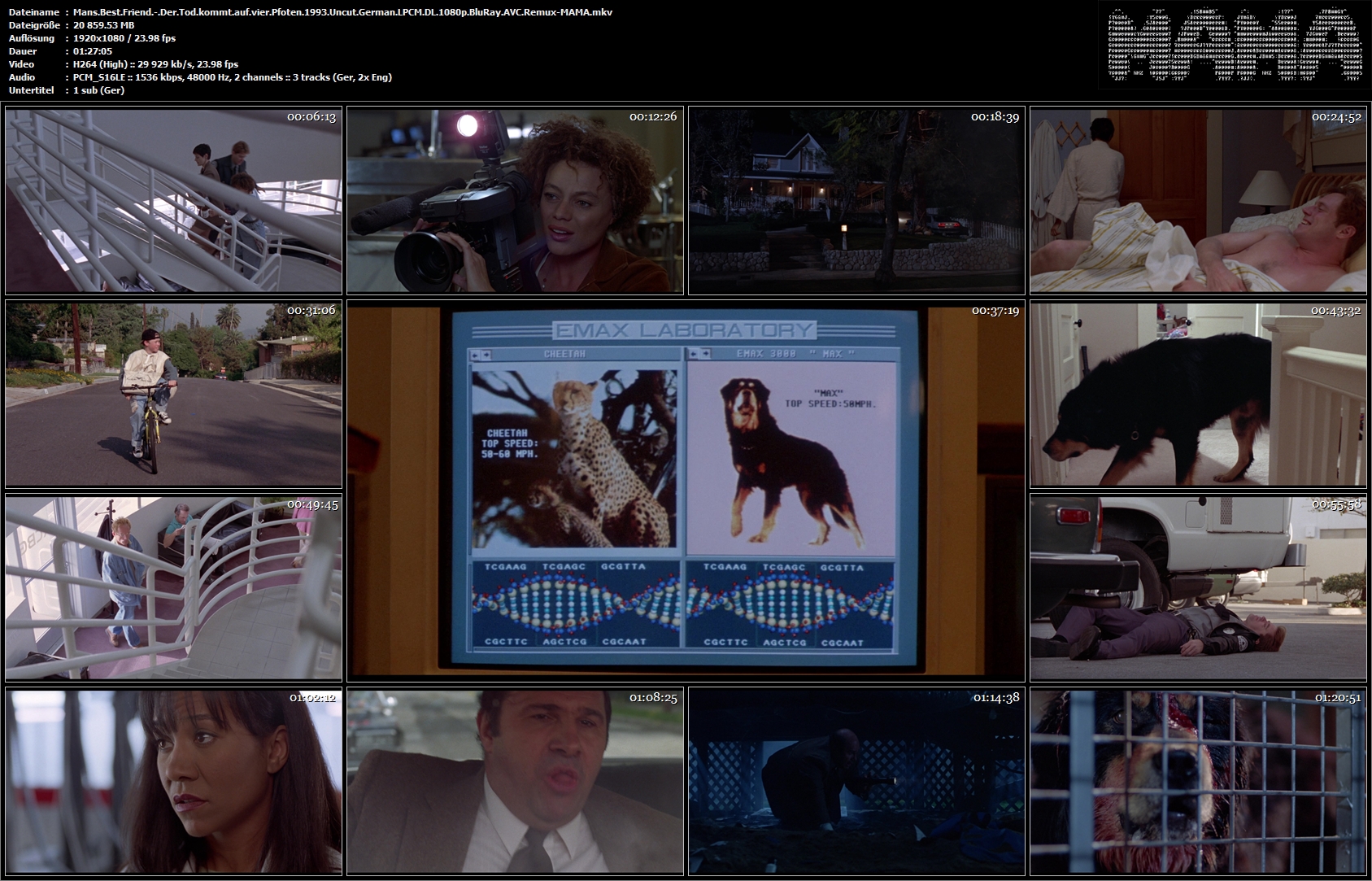Open the thumbnail at 00:49:45
This screenshot has width=1372, height=881.
[x=173, y=588]
